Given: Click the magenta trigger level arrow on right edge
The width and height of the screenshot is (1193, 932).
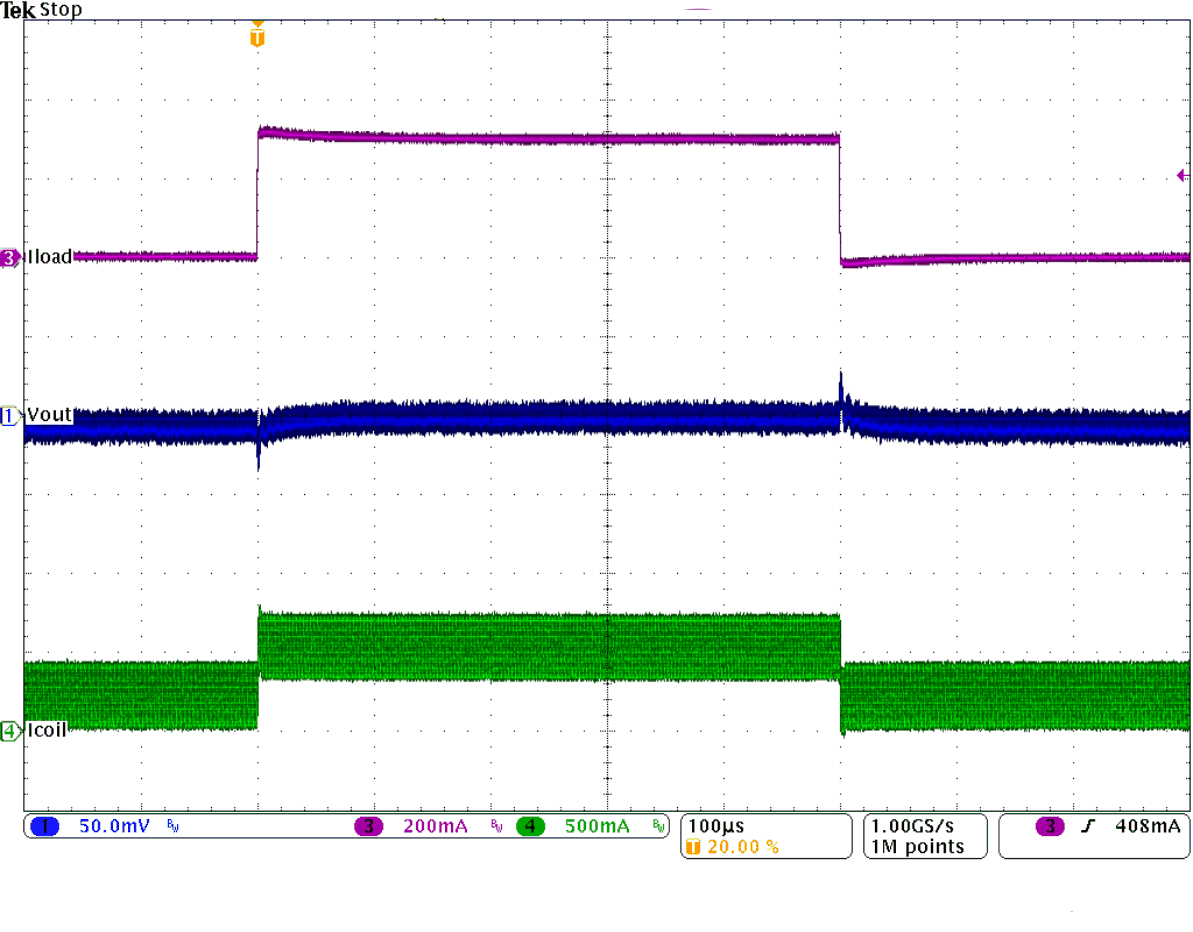Looking at the screenshot, I should 1183,174.
